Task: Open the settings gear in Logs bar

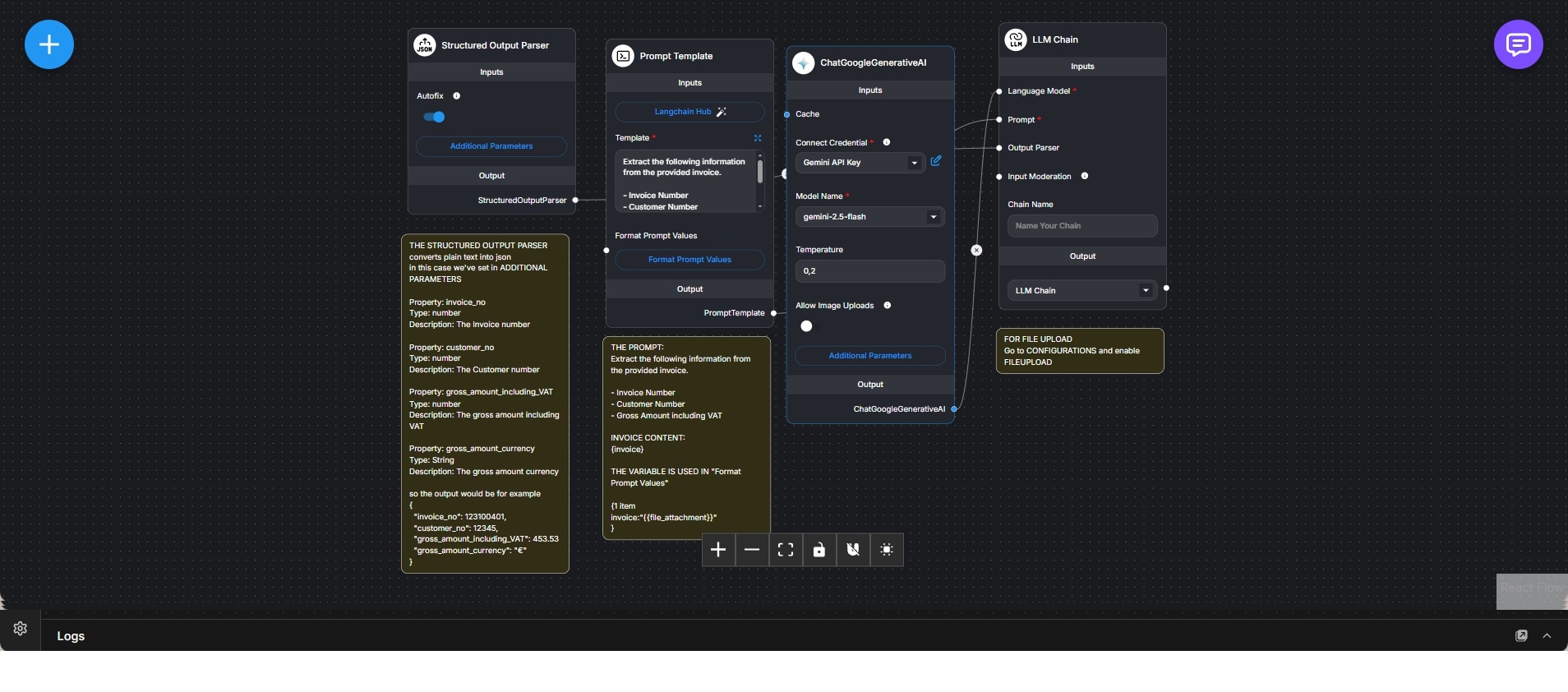Action: pos(21,629)
